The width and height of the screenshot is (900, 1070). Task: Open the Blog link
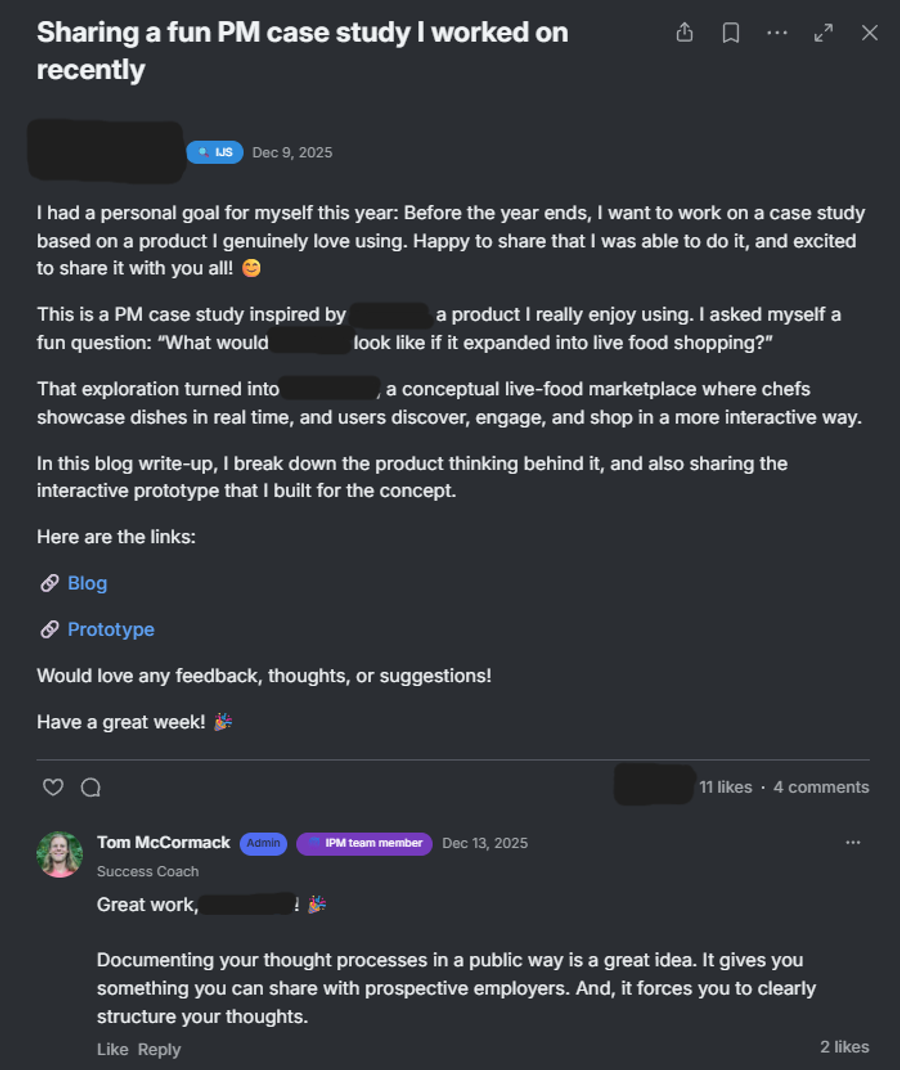[x=87, y=582]
